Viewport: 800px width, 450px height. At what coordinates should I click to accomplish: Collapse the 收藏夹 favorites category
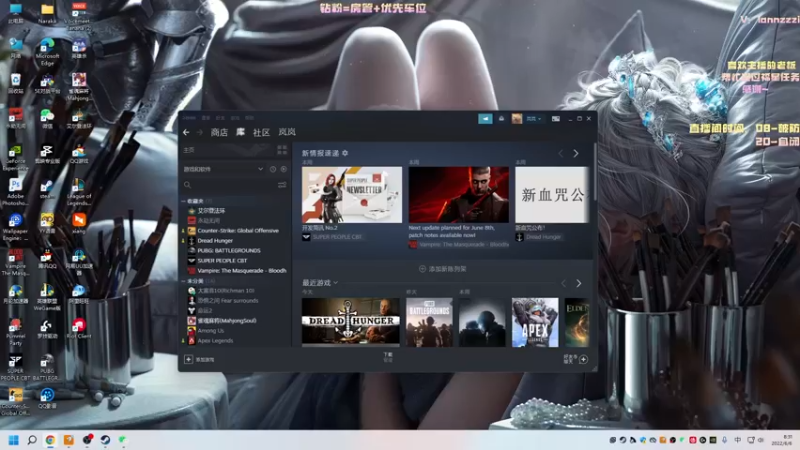[183, 201]
